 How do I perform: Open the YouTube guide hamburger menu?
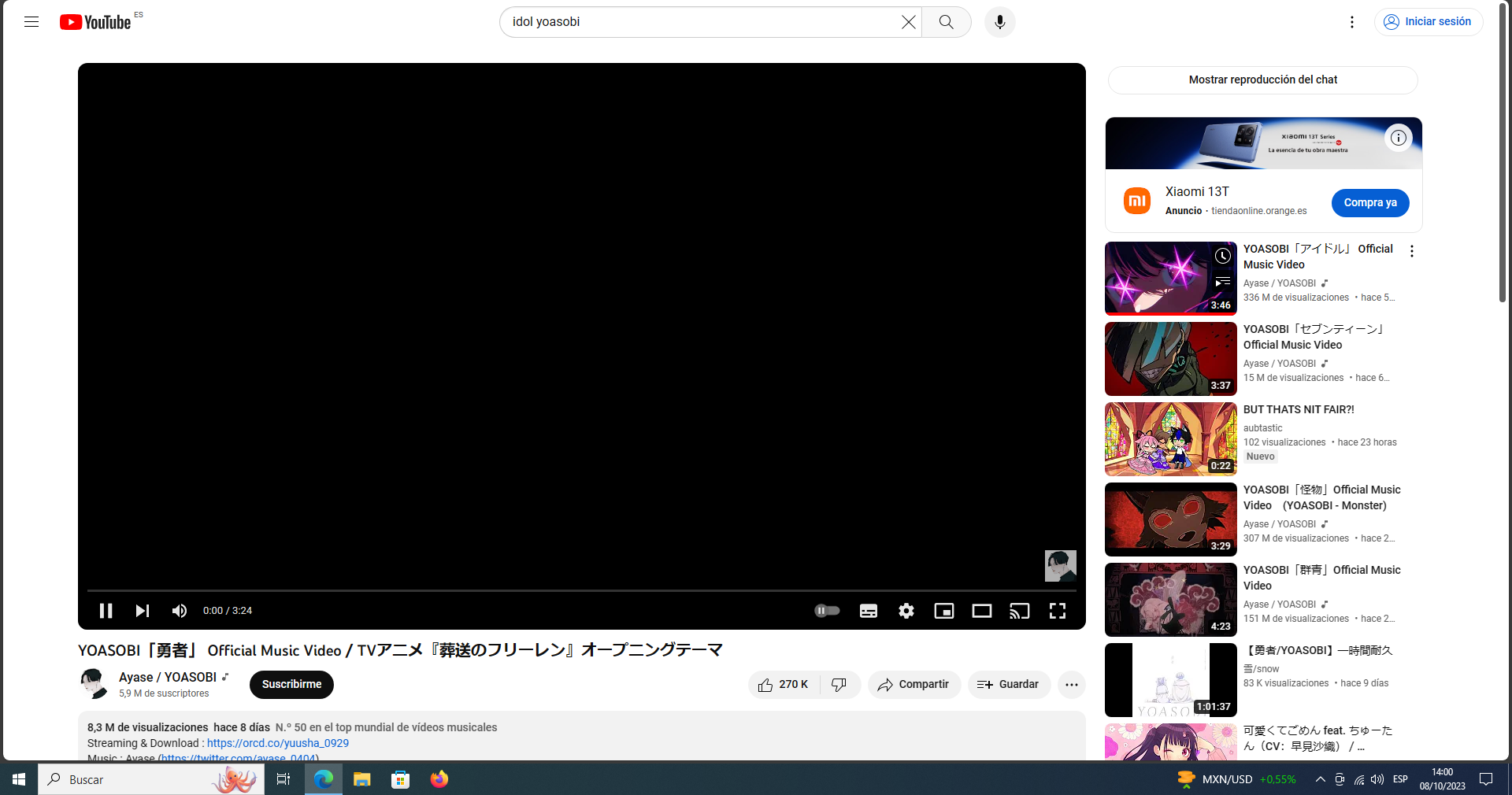coord(31,21)
